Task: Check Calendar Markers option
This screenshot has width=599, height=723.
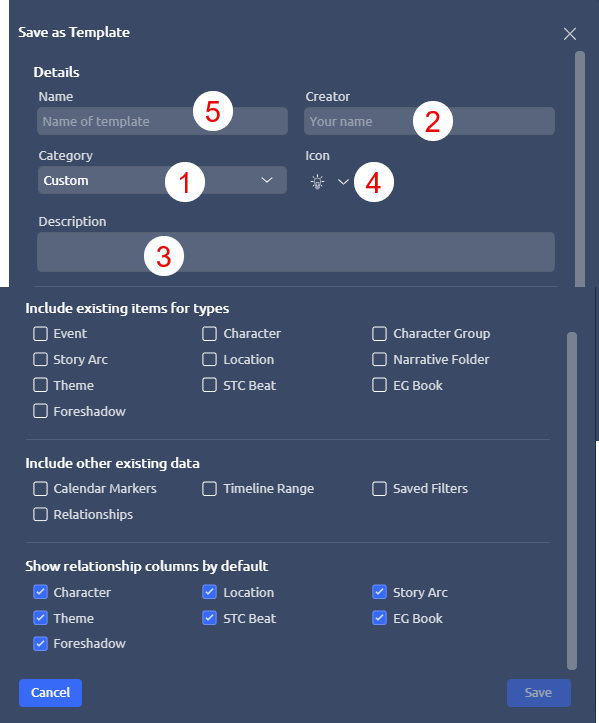Action: (40, 488)
